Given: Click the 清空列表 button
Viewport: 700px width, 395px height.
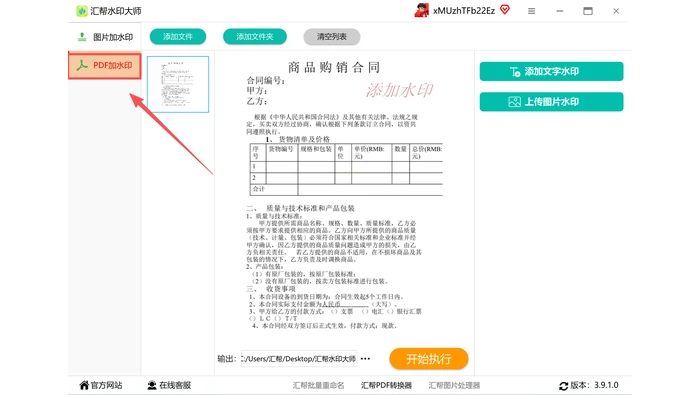Looking at the screenshot, I should (332, 37).
